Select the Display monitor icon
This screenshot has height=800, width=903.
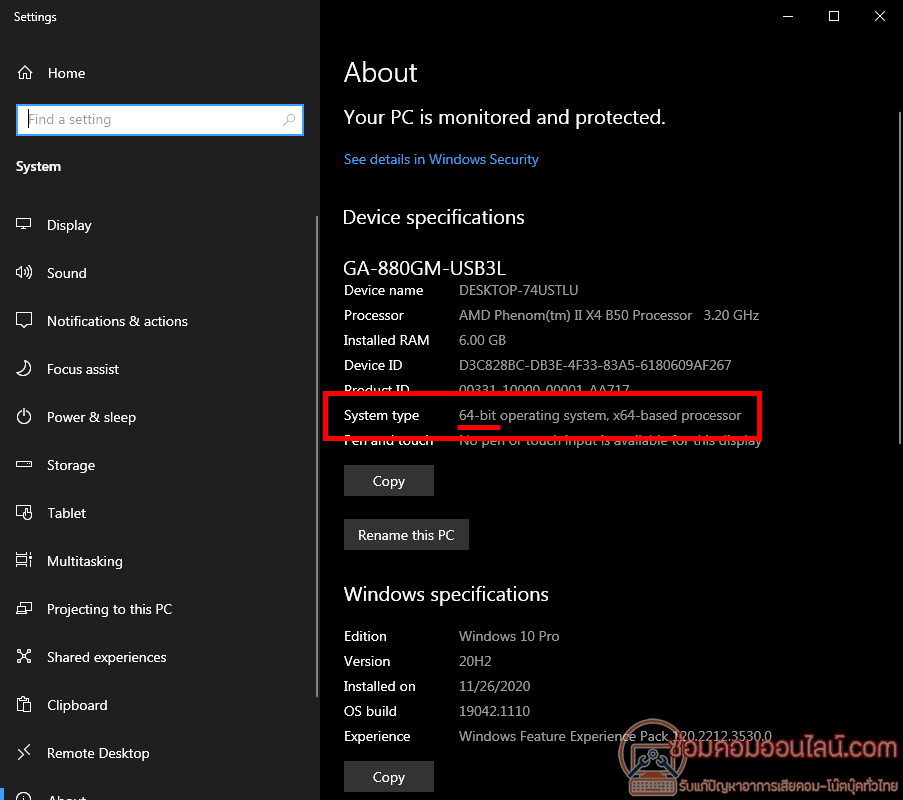[24, 224]
